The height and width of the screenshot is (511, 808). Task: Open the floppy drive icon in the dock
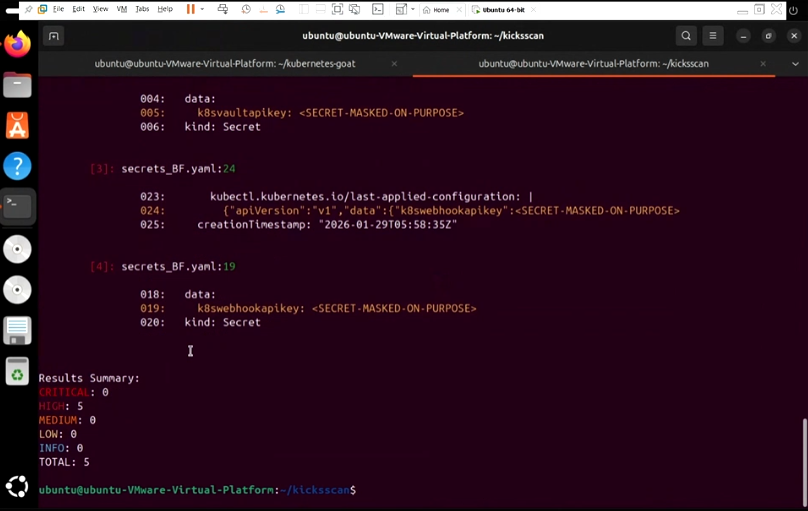pos(18,330)
